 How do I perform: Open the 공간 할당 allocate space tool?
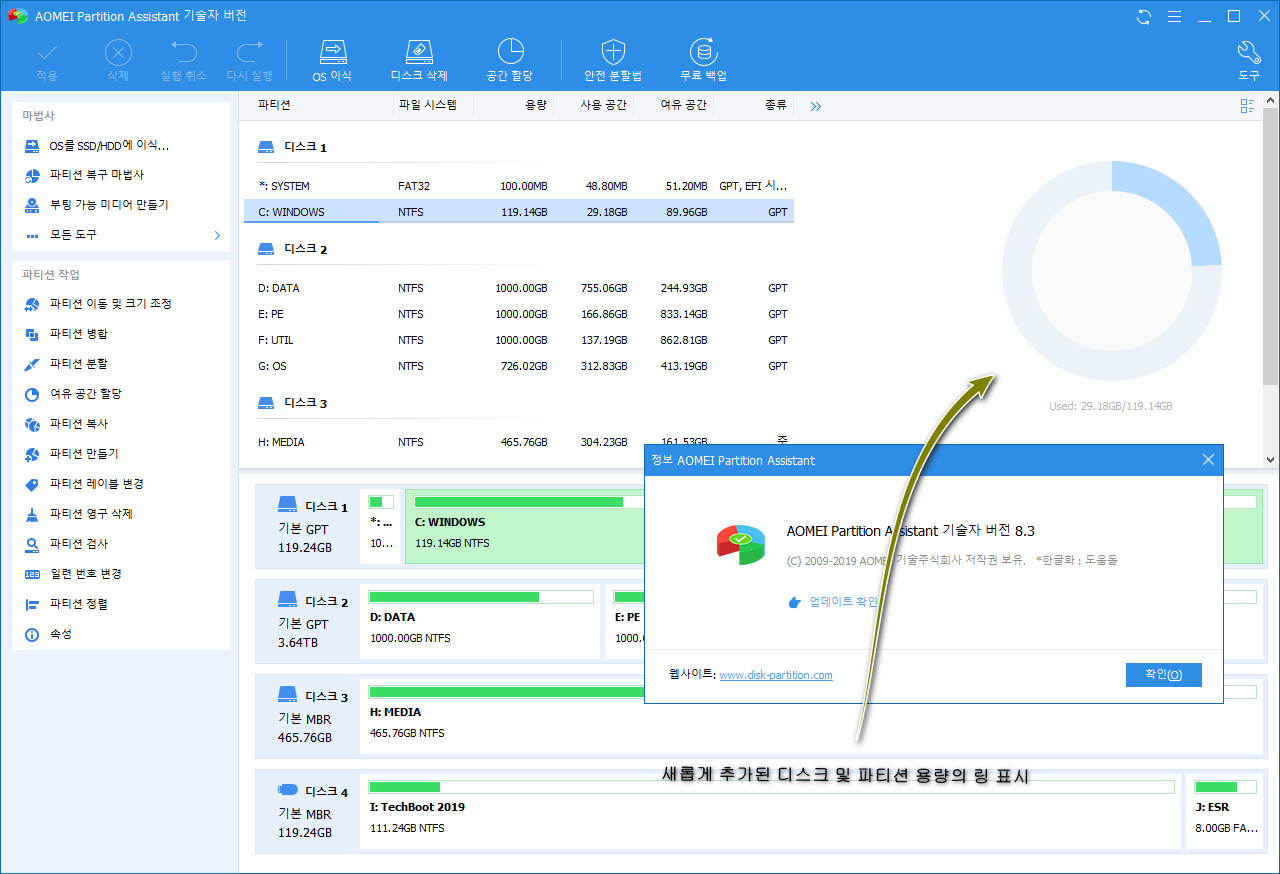[510, 61]
